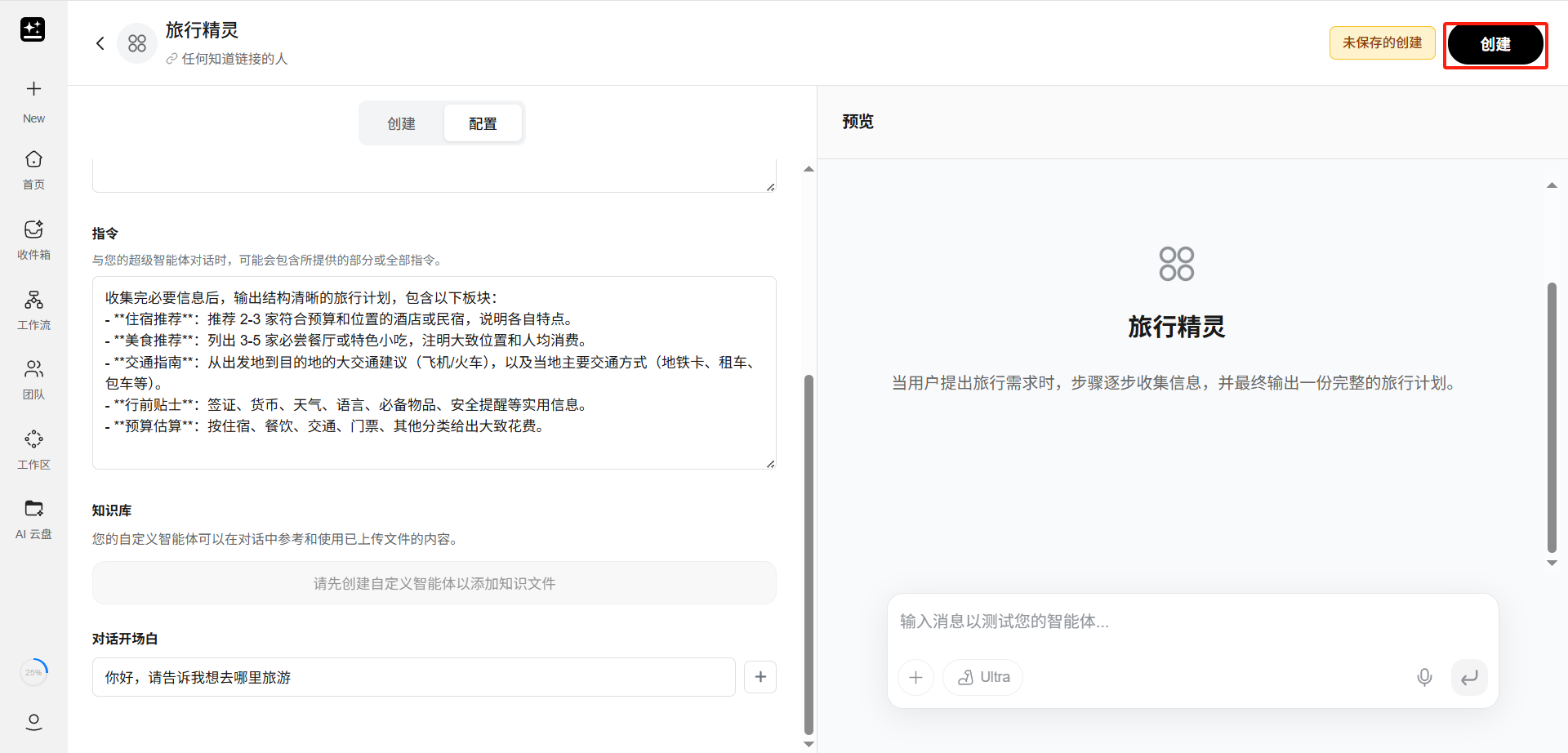This screenshot has width=1568, height=753.
Task: Click the back arrow next to 旅行精灵
Action: pos(100,43)
